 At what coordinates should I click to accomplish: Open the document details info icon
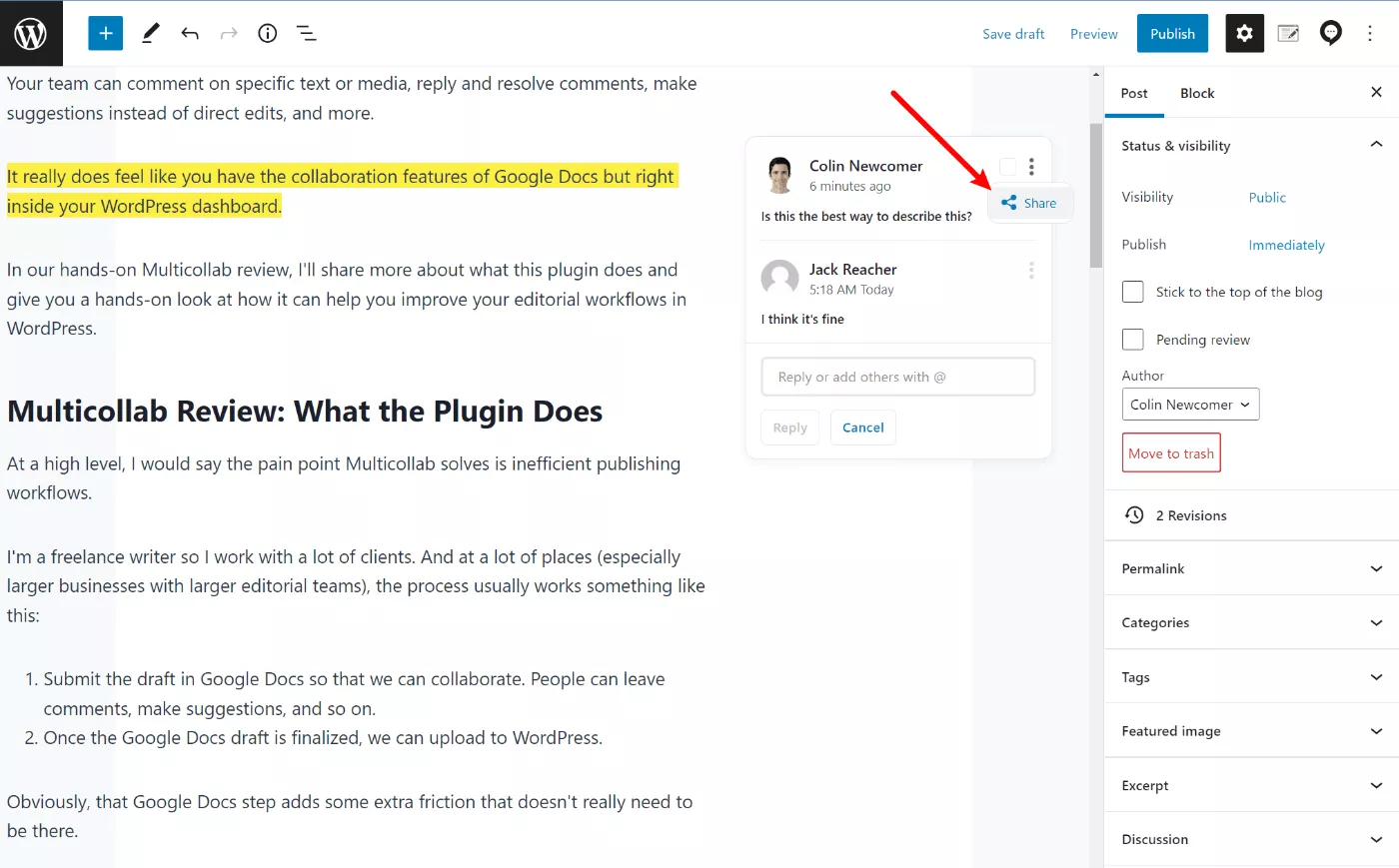tap(267, 34)
